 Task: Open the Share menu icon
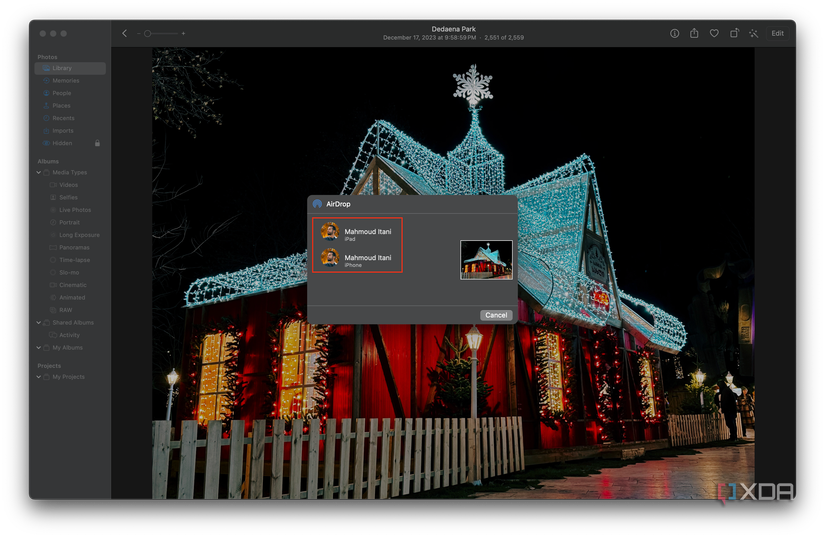pos(694,33)
